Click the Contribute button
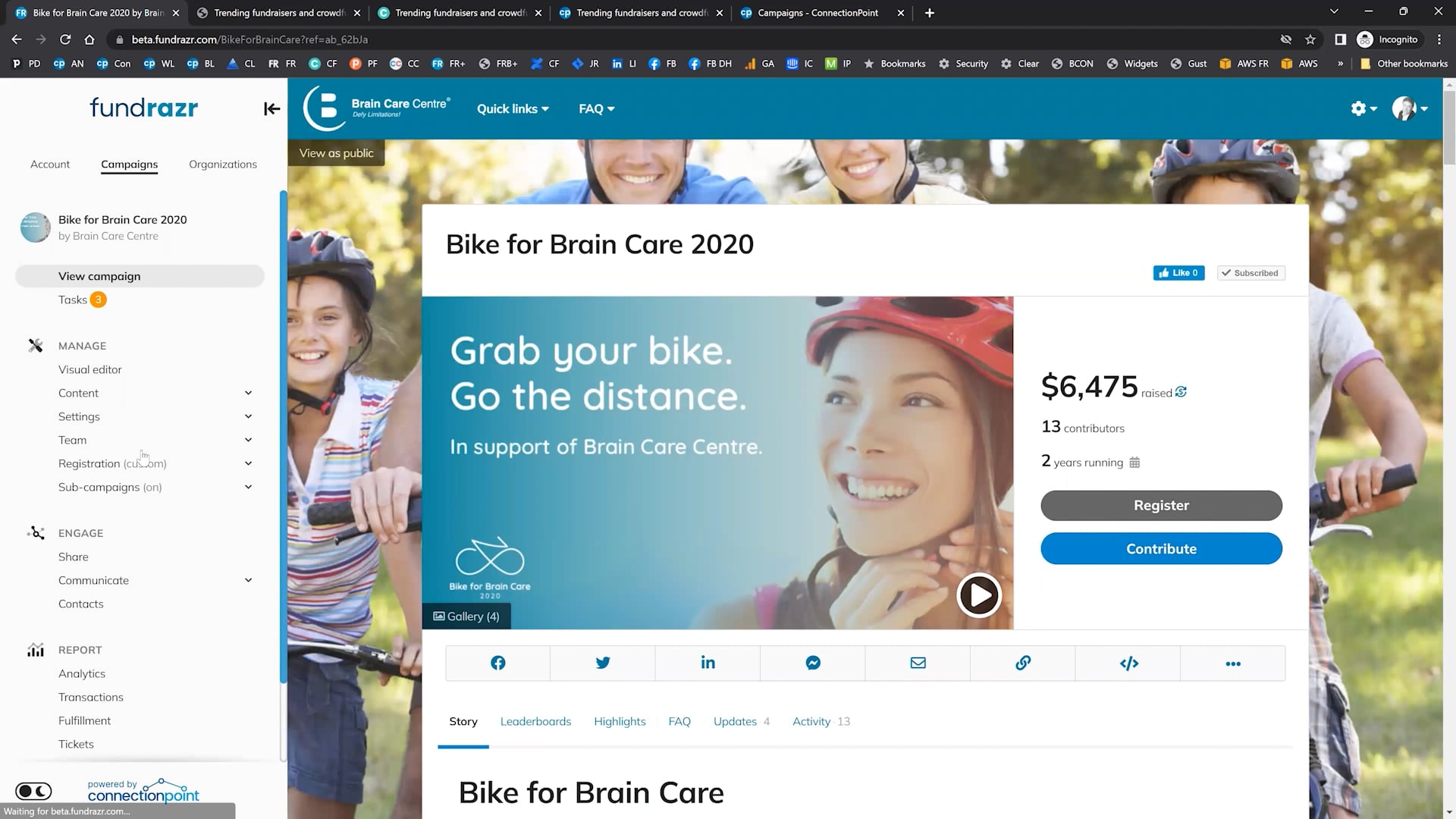Viewport: 1456px width, 819px height. coord(1161,549)
